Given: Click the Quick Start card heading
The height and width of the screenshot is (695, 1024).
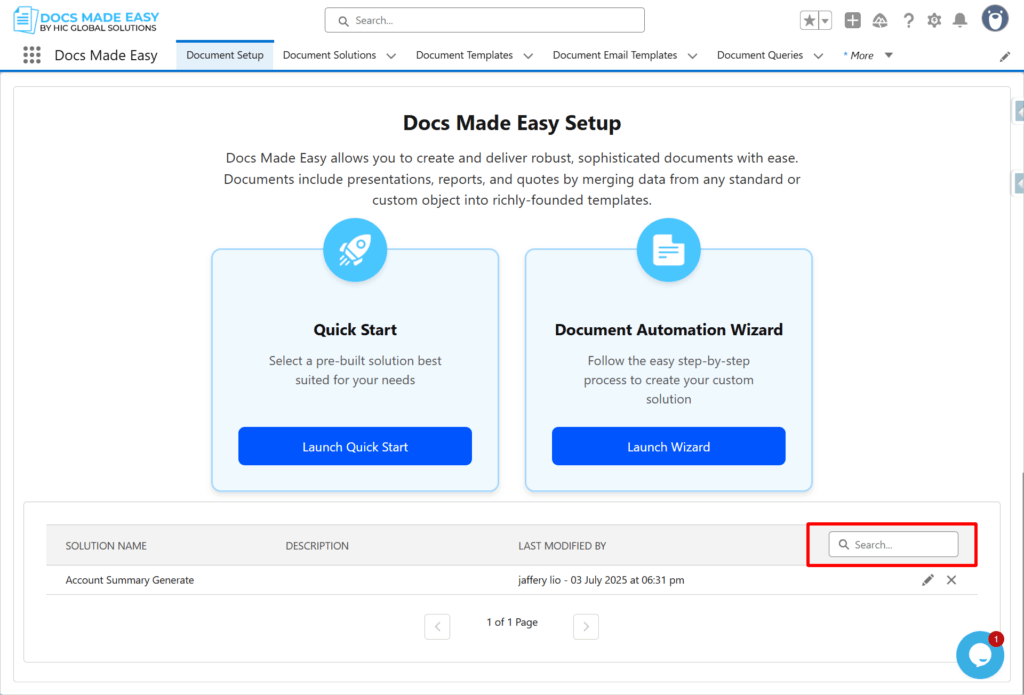Looking at the screenshot, I should pyautogui.click(x=355, y=330).
